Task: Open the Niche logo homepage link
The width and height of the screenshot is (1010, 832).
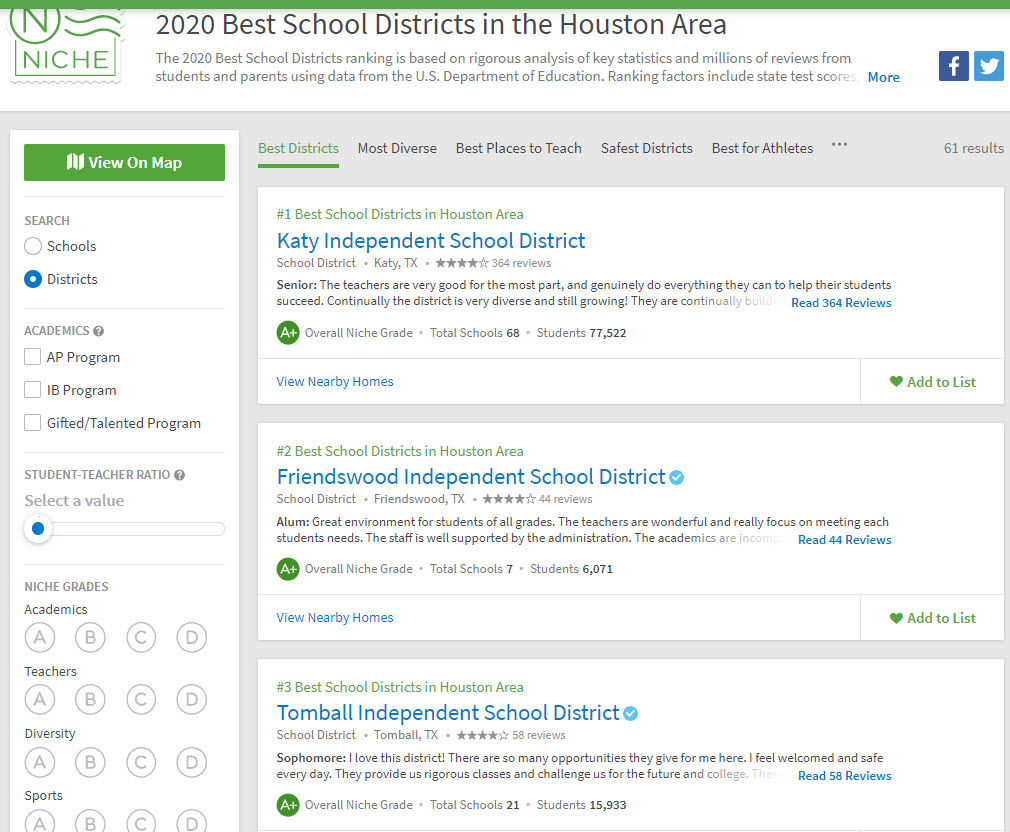Action: (66, 44)
